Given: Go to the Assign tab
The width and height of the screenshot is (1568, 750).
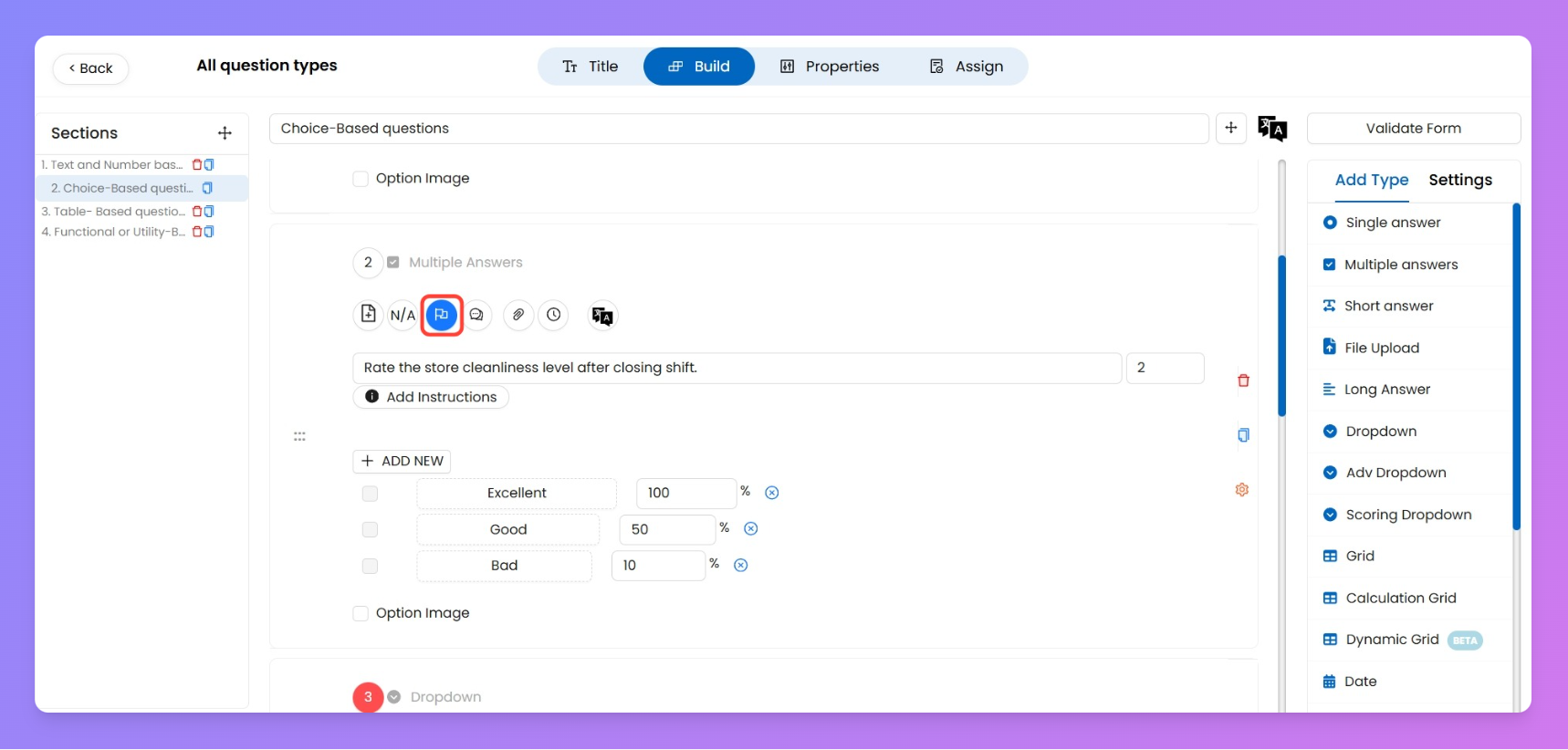Looking at the screenshot, I should 967,67.
